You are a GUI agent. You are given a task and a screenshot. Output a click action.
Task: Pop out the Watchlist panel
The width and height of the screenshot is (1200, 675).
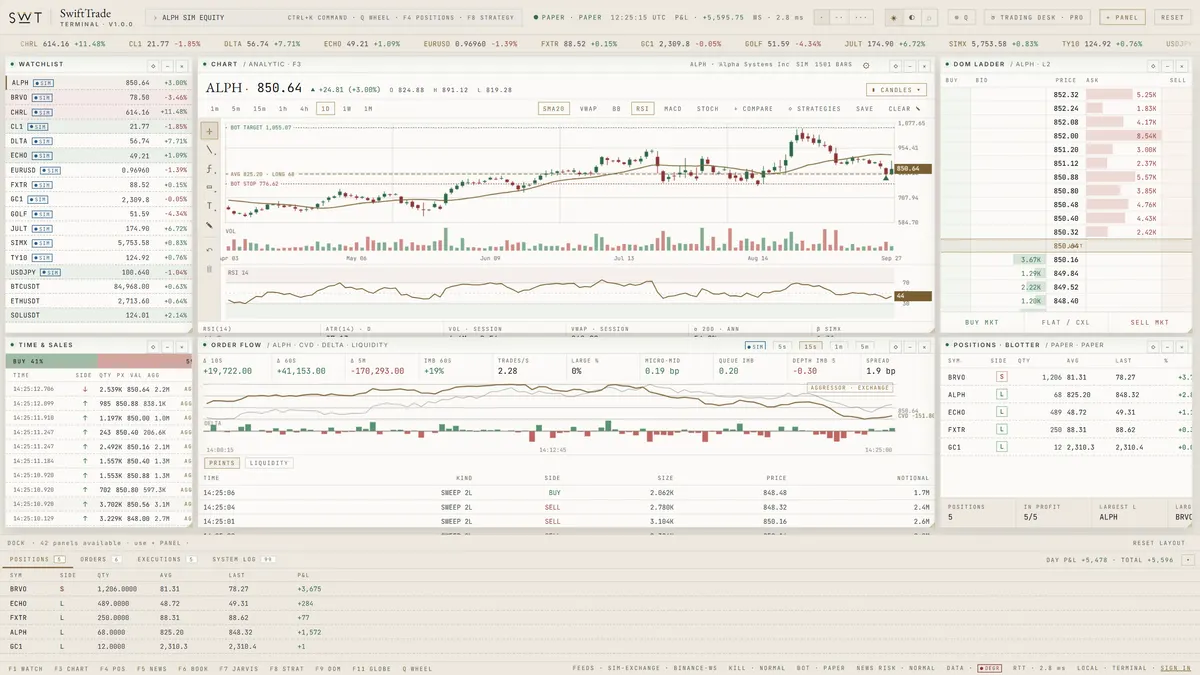coord(155,64)
